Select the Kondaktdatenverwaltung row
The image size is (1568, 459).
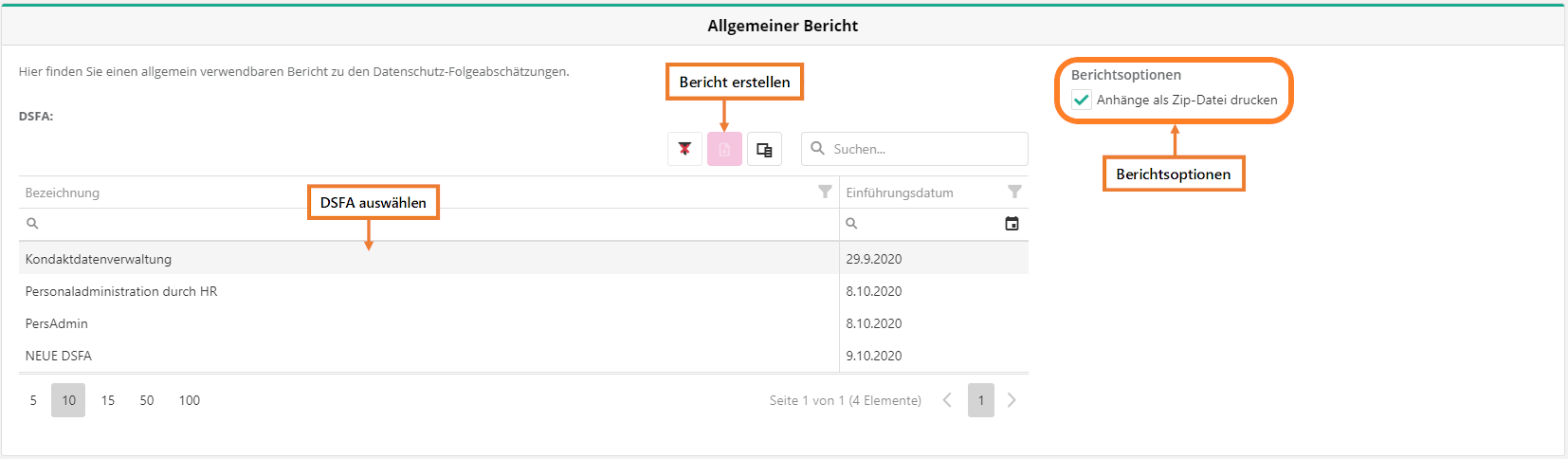tap(99, 259)
